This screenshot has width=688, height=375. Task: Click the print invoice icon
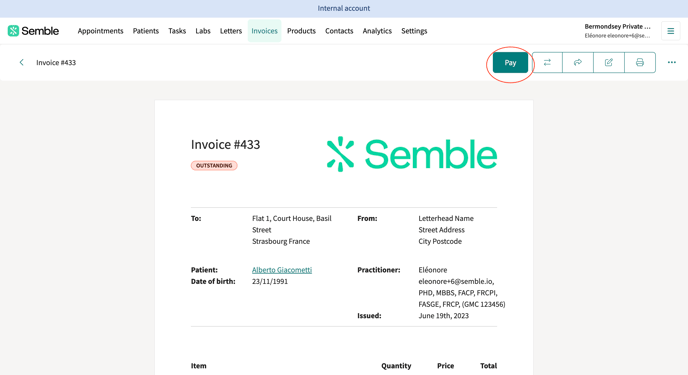tap(640, 62)
